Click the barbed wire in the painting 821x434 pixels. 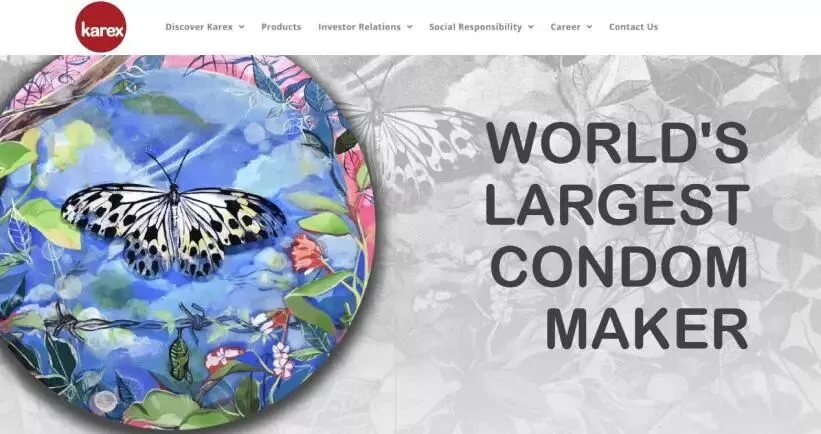tap(173, 321)
